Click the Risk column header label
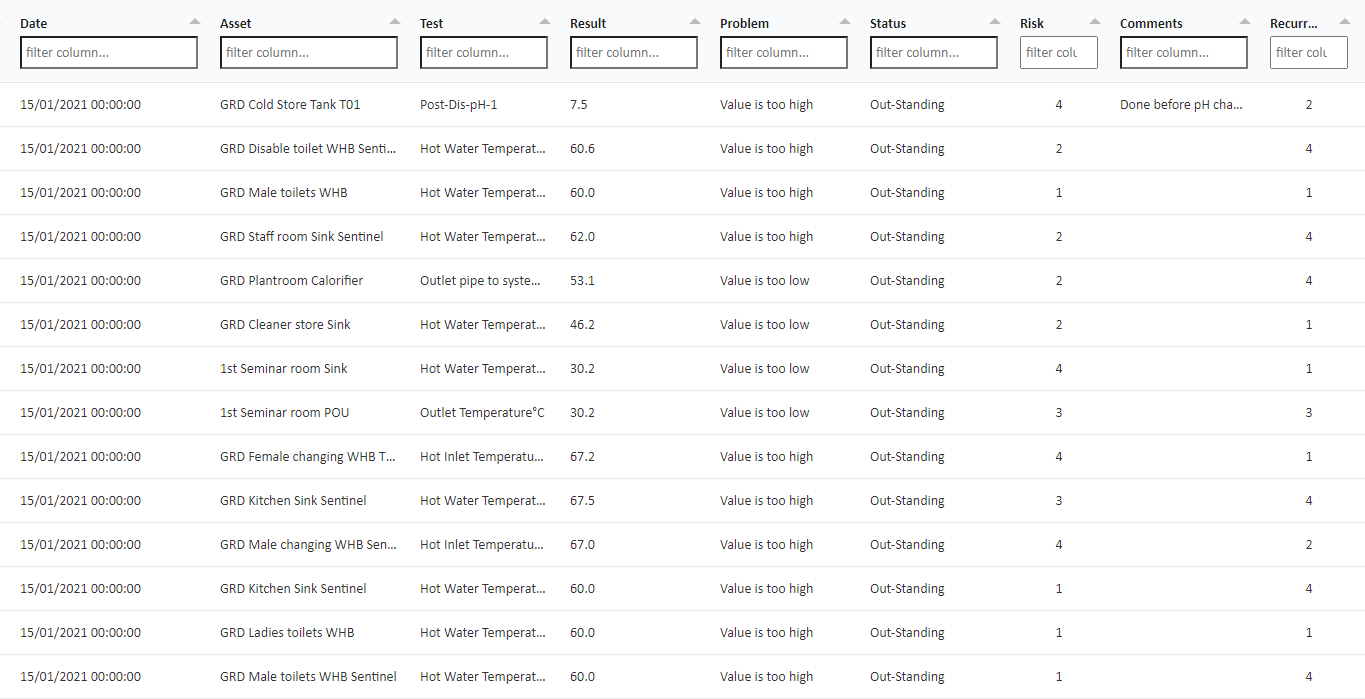The image size is (1365, 699). click(1032, 23)
